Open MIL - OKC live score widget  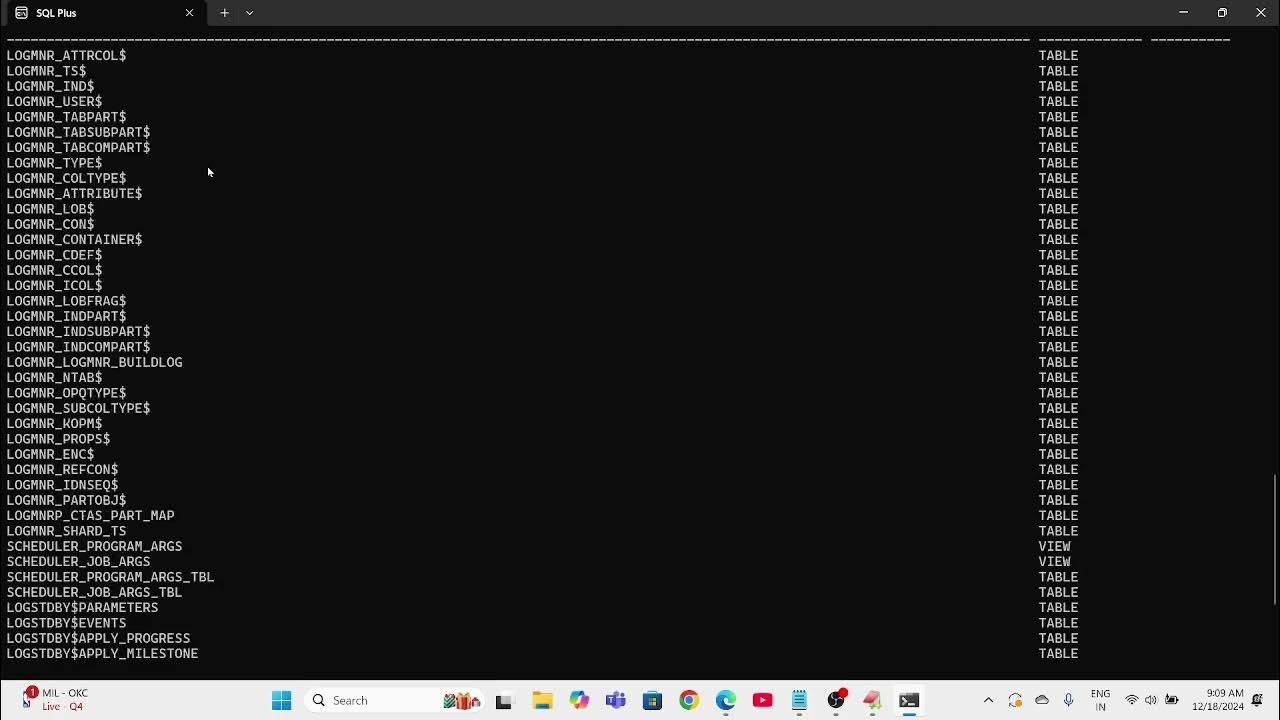(x=56, y=700)
